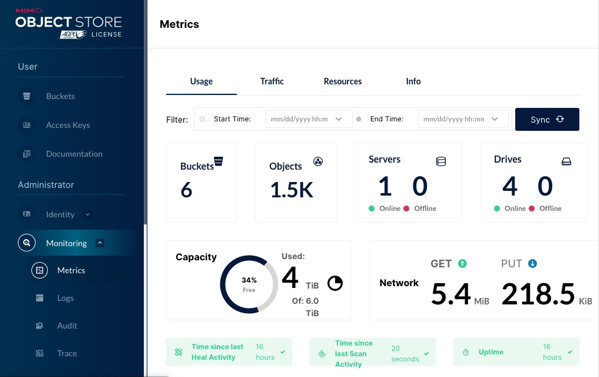Collapse the Monitoring submenu chevron
Viewport: 599px width, 377px height.
[x=100, y=243]
